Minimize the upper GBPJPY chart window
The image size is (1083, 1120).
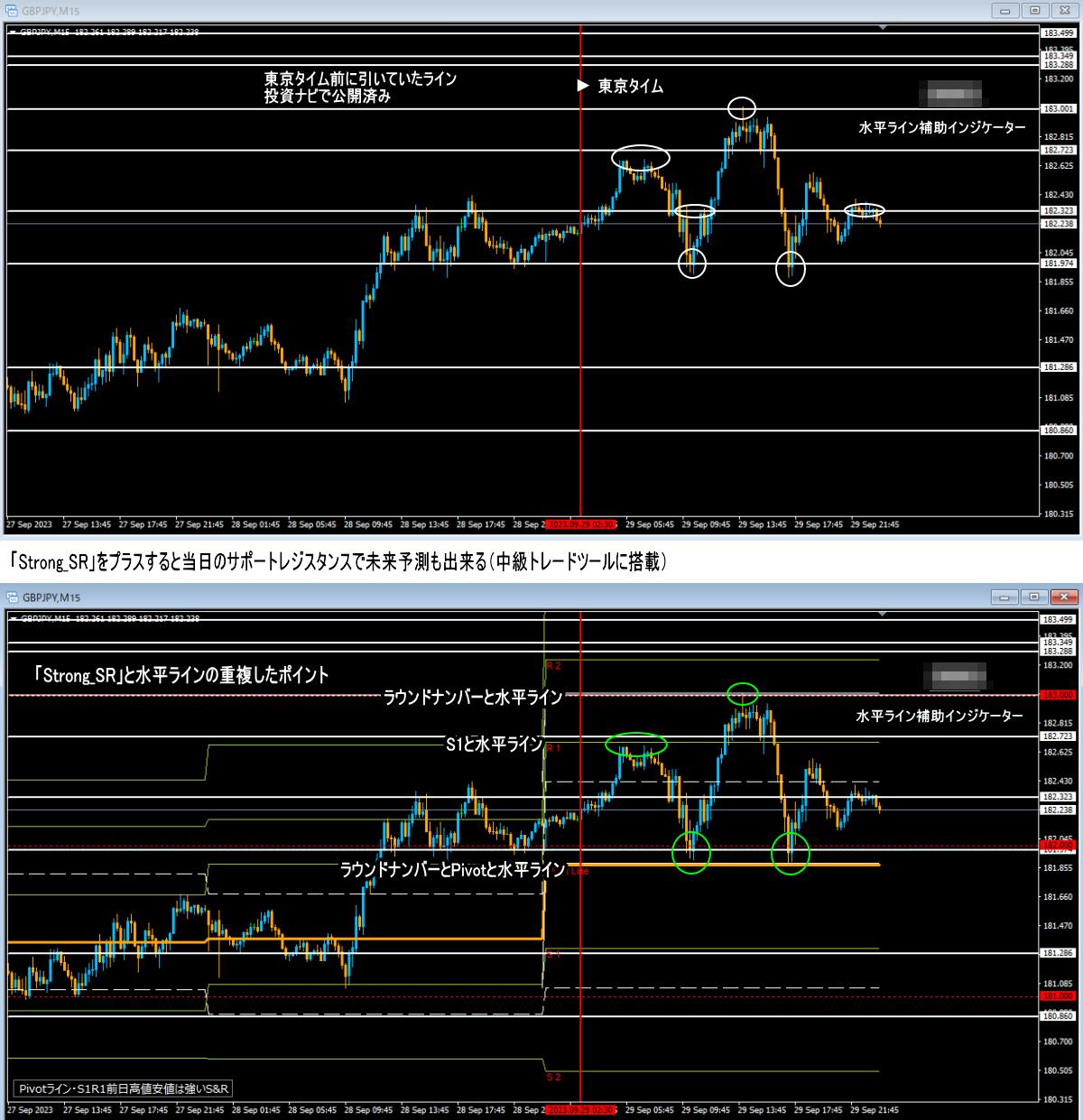pos(1004,11)
